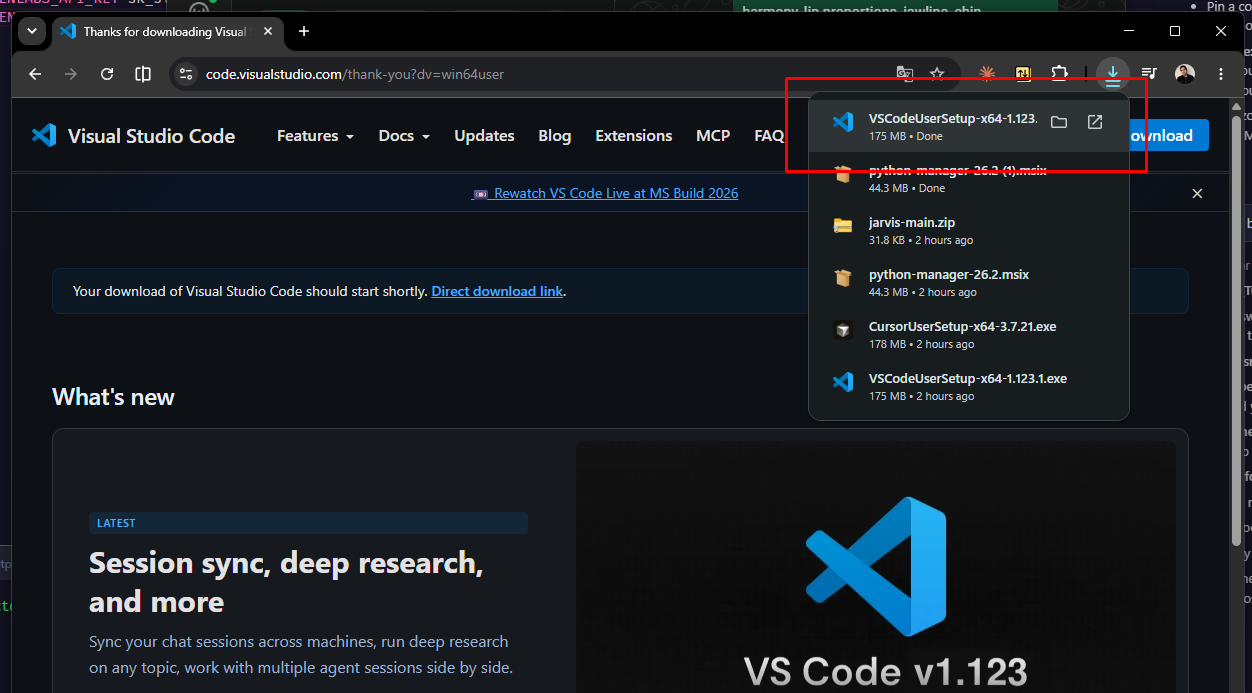
Task: Go back to the previous page
Action: [35, 74]
